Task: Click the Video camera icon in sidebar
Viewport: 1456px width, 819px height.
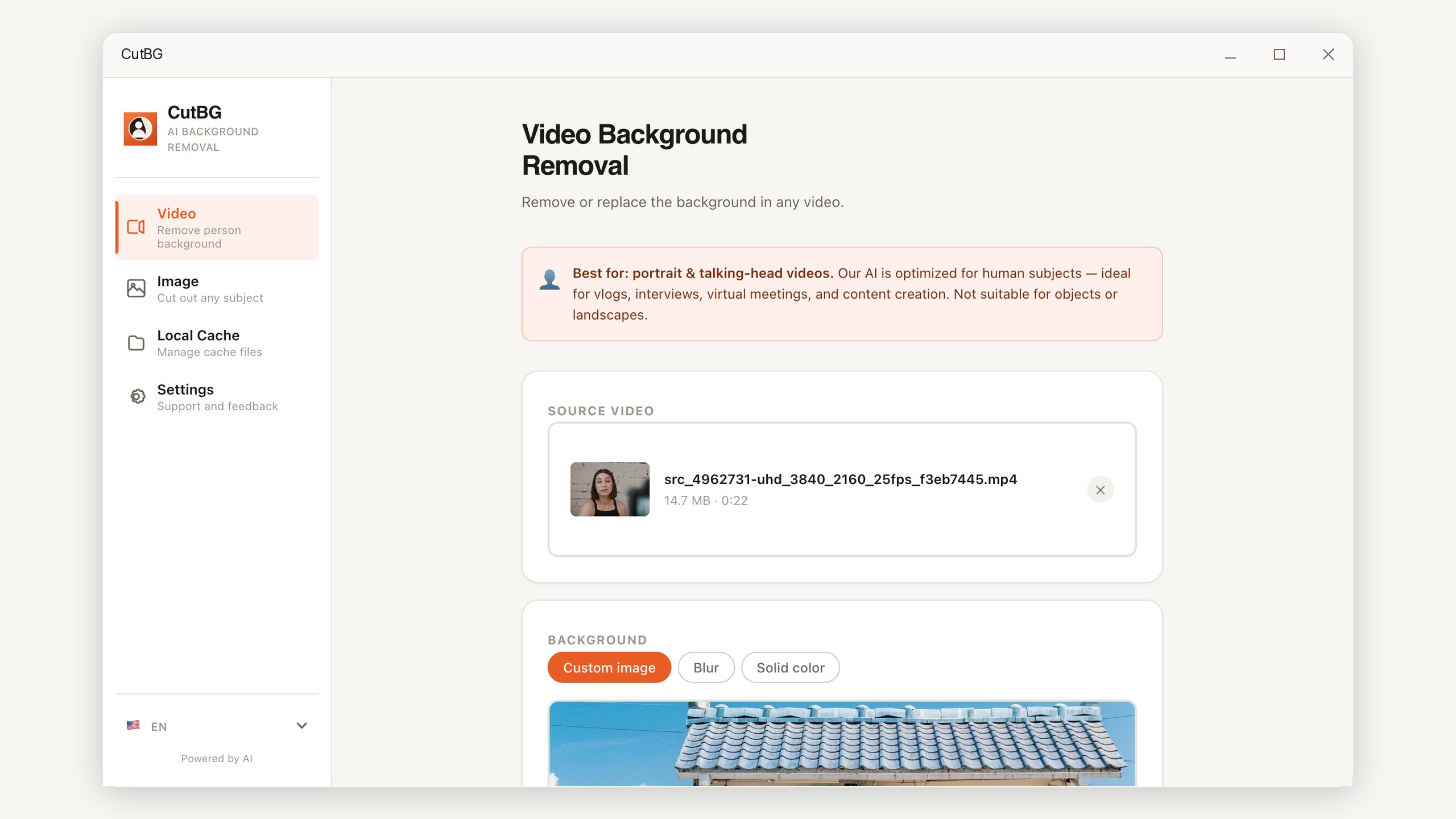Action: point(136,227)
